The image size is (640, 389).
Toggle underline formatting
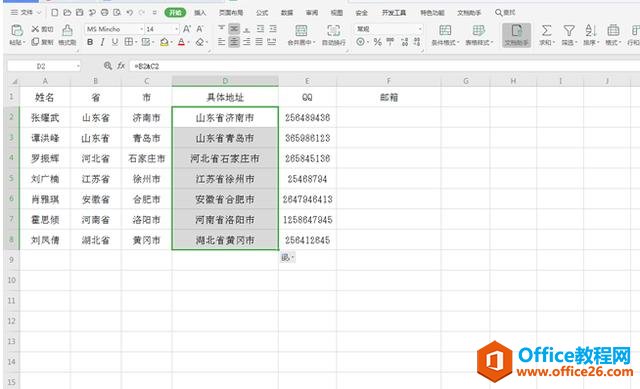click(115, 42)
